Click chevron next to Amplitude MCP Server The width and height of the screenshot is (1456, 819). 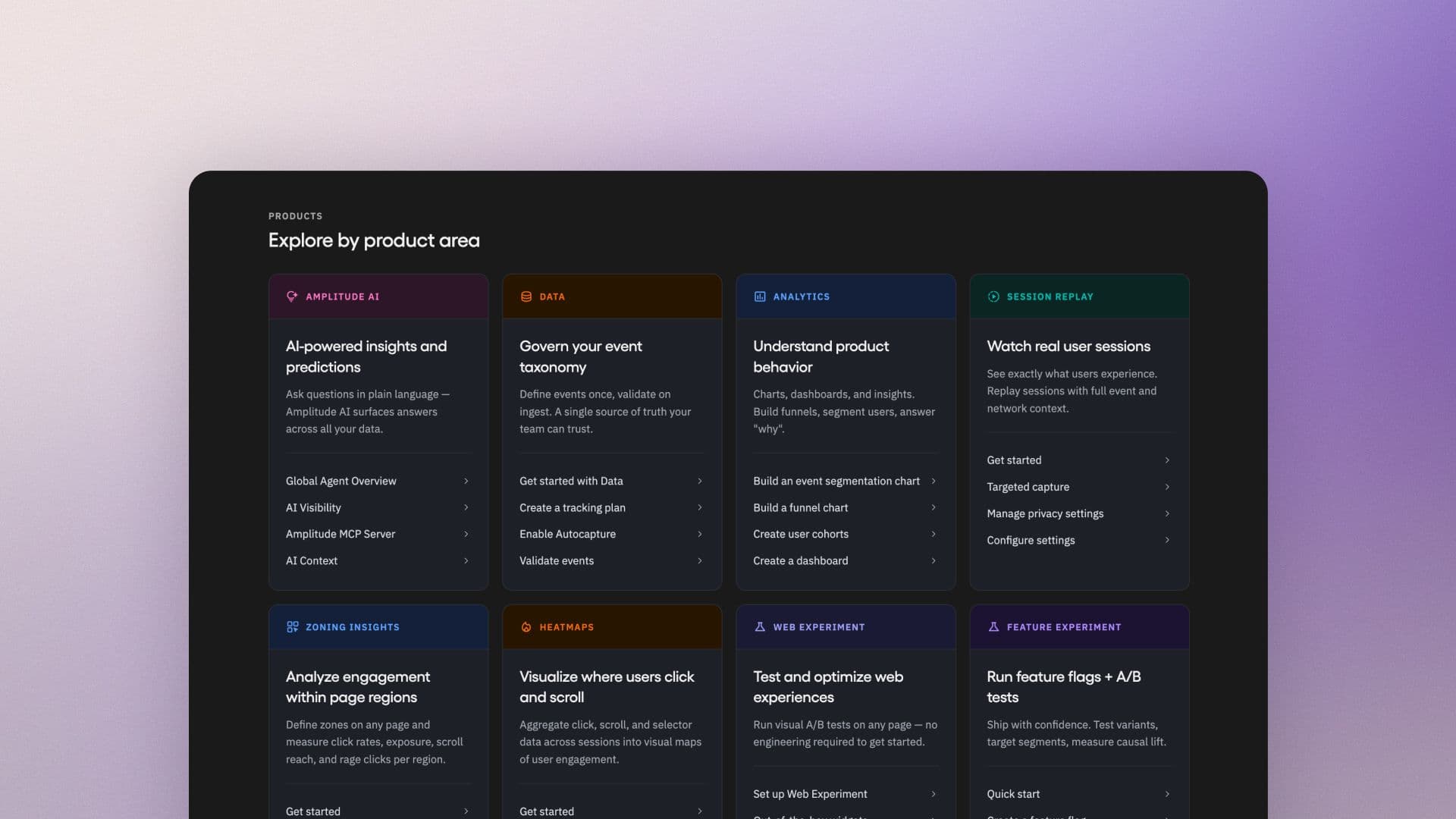[x=466, y=534]
